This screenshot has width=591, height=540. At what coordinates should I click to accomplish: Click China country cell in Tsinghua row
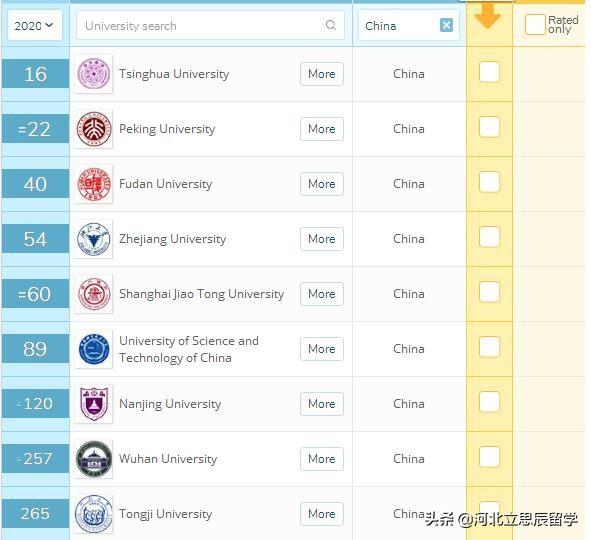pyautogui.click(x=409, y=74)
